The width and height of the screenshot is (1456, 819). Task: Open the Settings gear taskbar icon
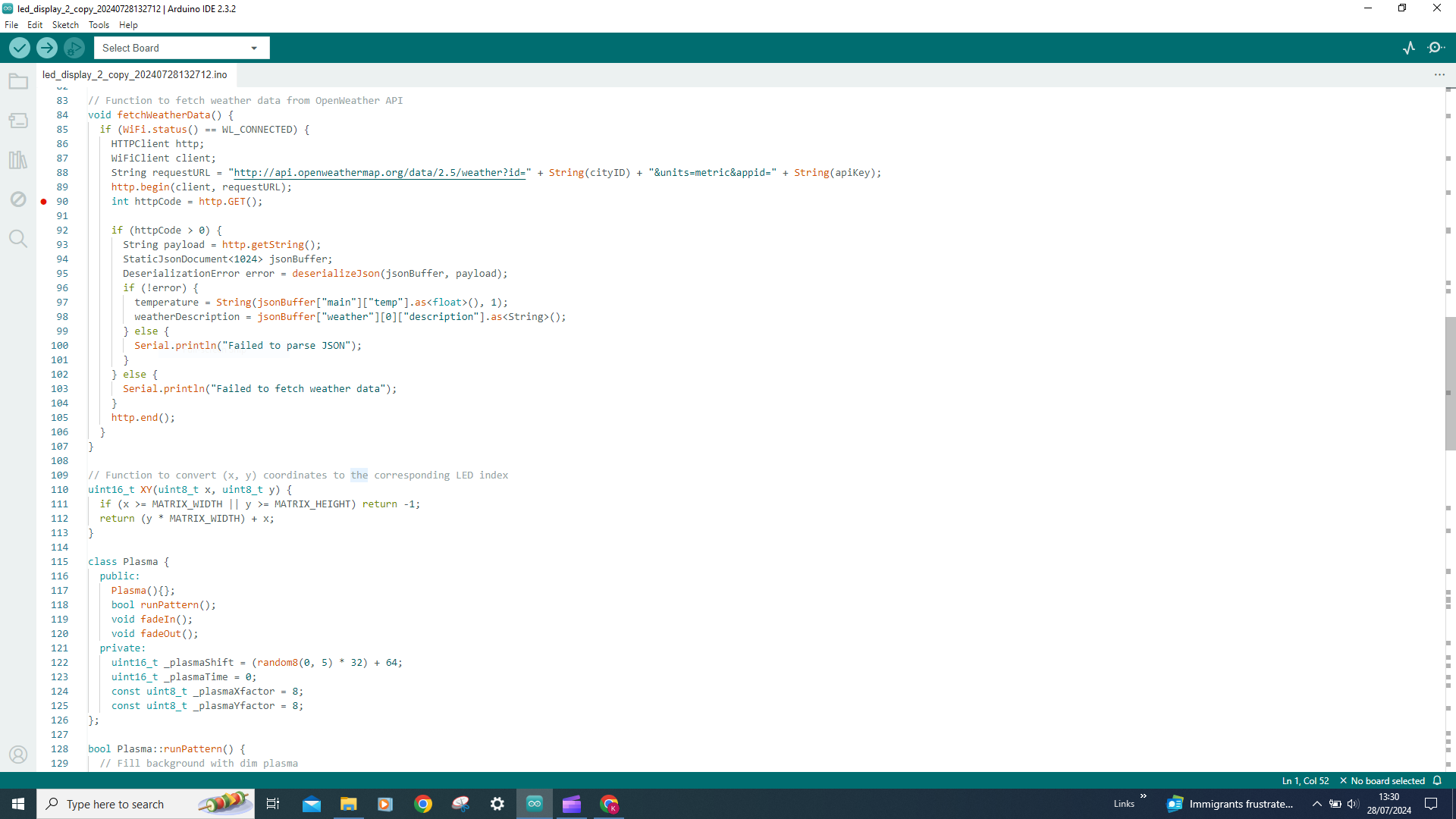(497, 804)
